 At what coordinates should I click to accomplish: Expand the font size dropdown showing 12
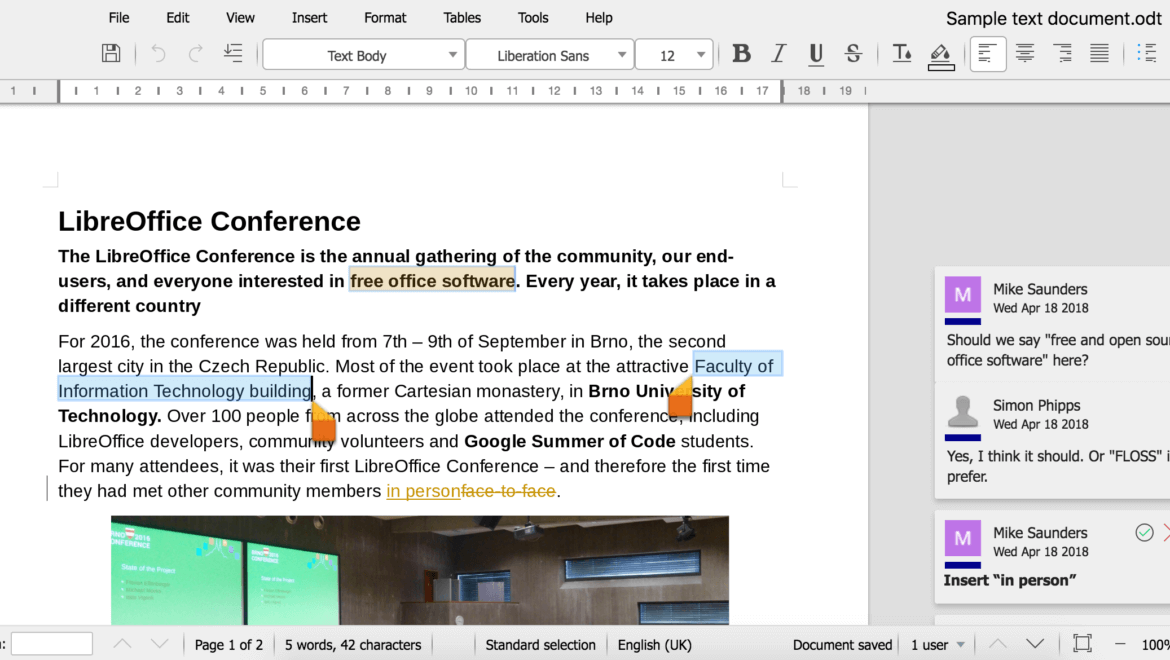[x=674, y=54]
